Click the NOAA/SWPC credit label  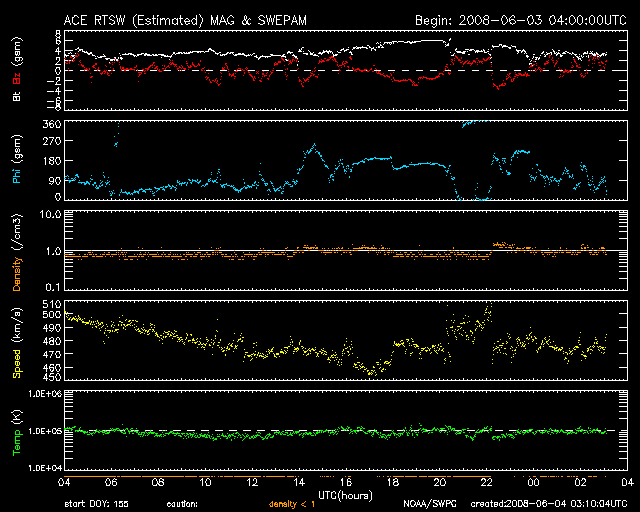427,504
